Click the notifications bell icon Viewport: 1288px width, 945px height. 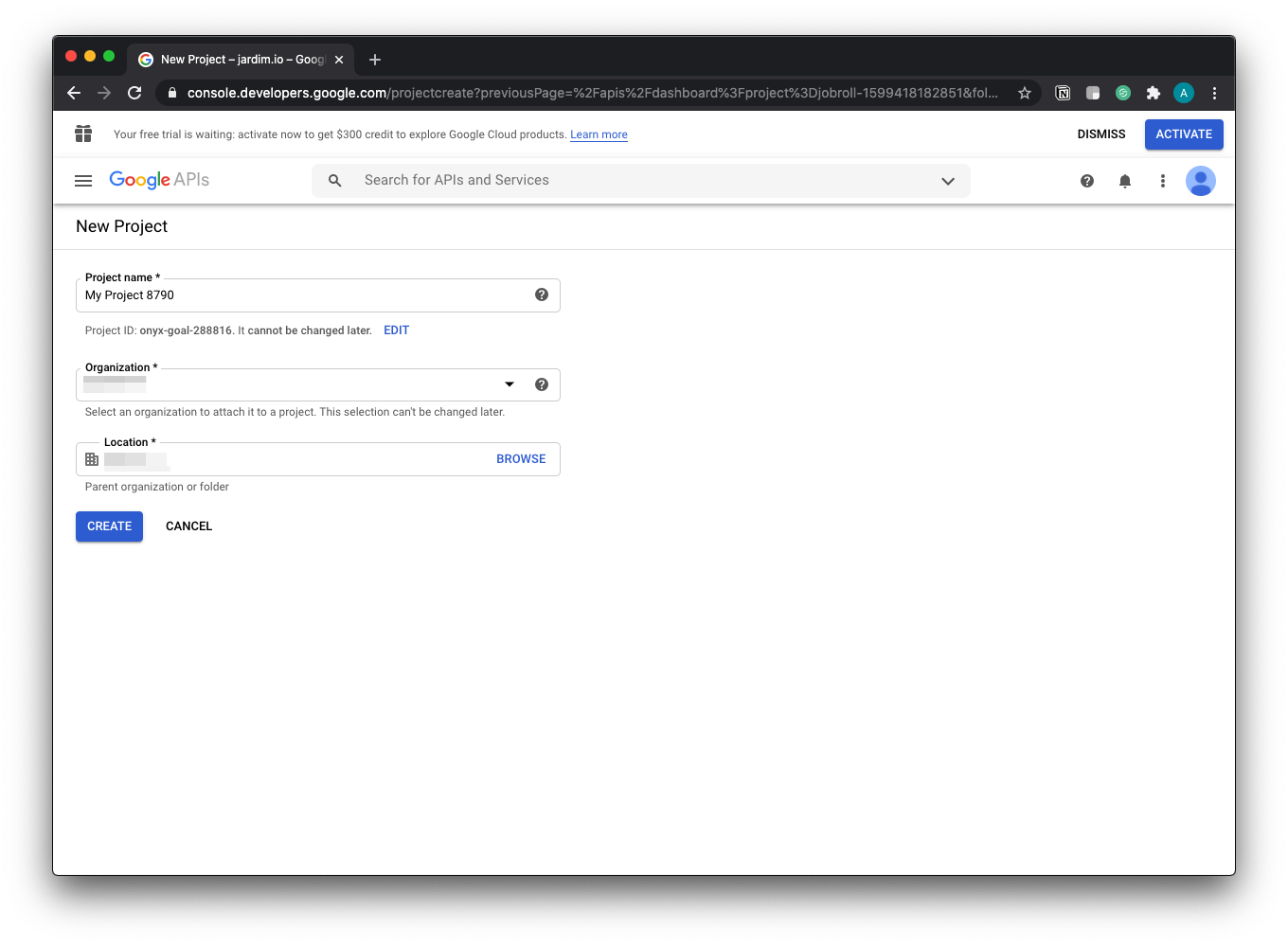pos(1125,181)
